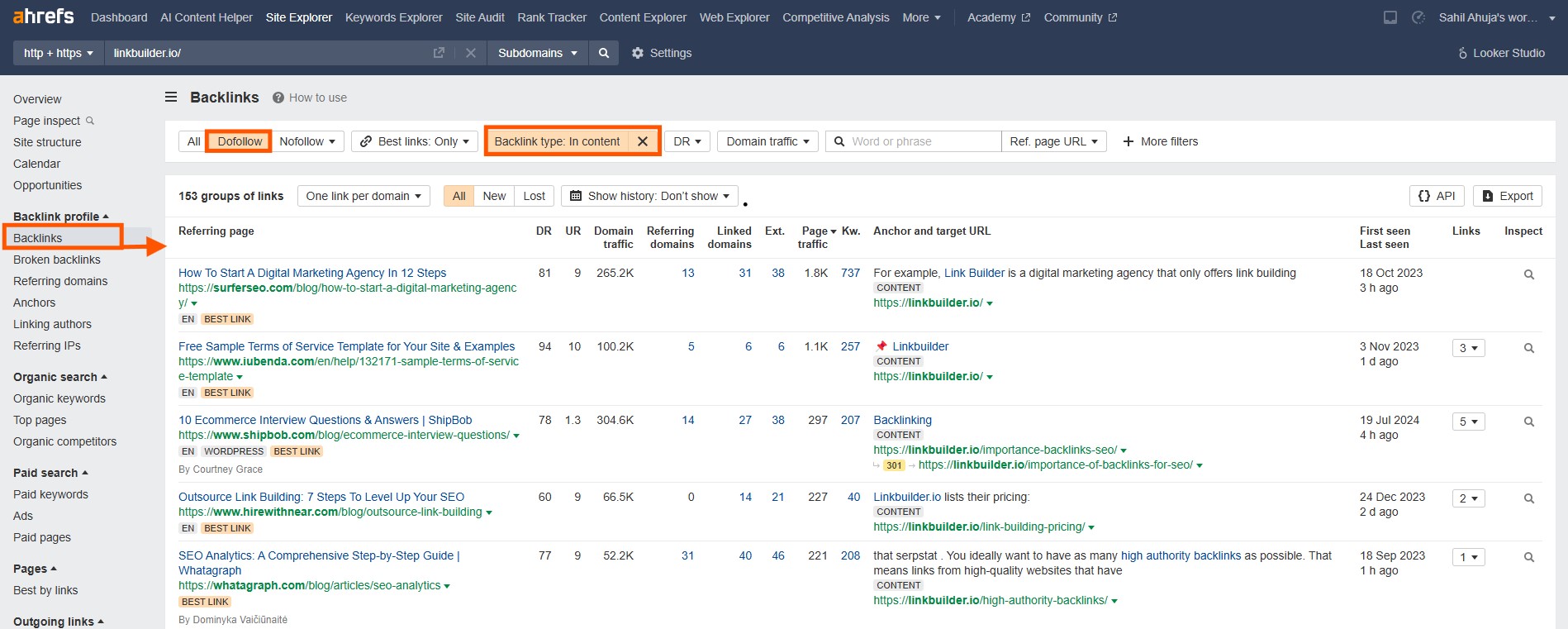Open URL in new tab icon
The image size is (1568, 629).
[439, 53]
